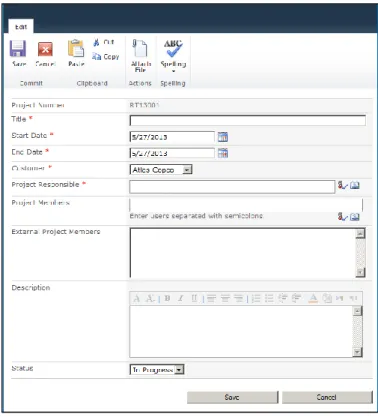Click the Attach File paperclip icon
The height and width of the screenshot is (417, 378).
140,49
